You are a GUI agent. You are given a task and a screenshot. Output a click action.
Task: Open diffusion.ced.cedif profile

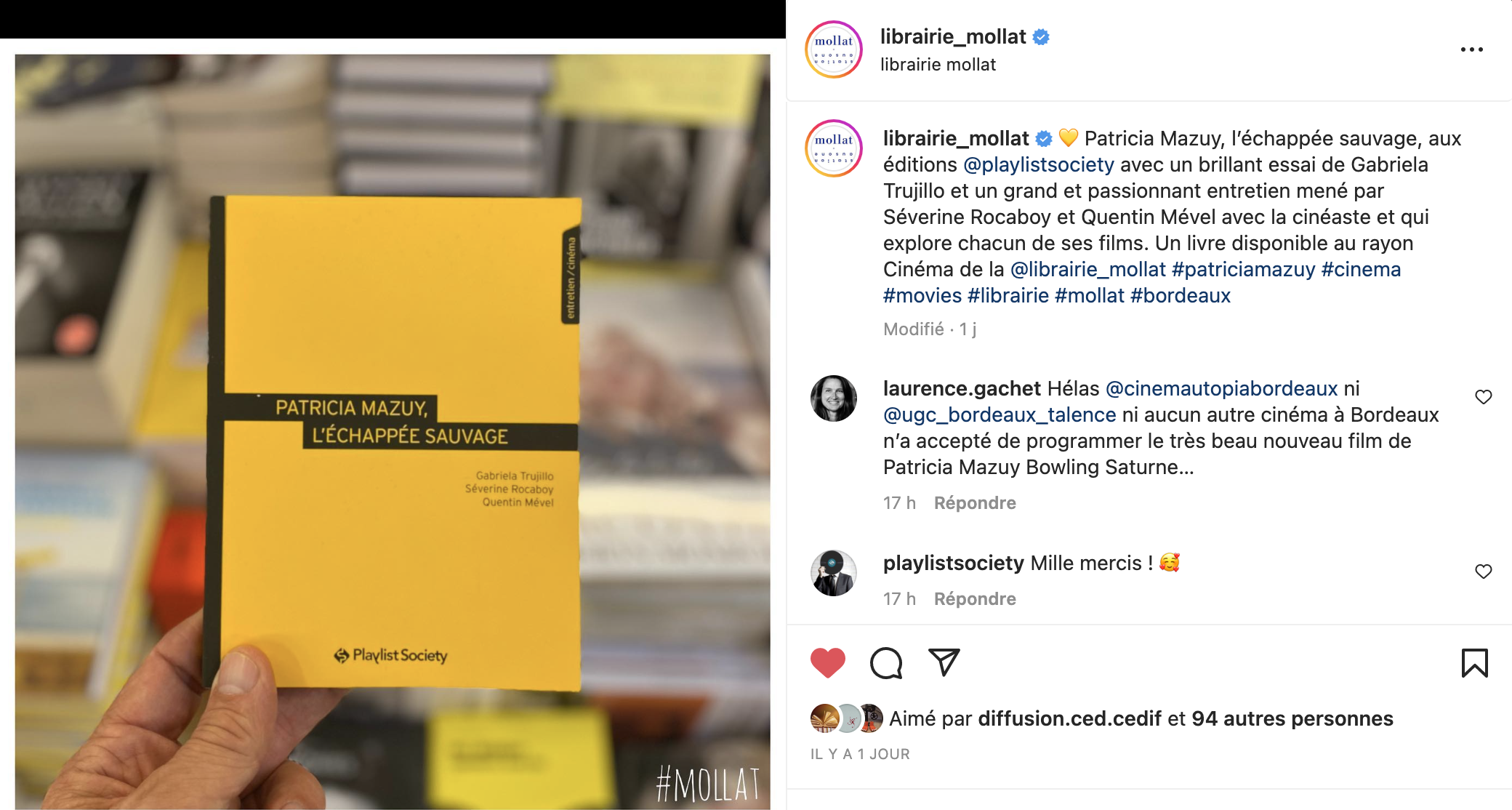coord(1069,719)
